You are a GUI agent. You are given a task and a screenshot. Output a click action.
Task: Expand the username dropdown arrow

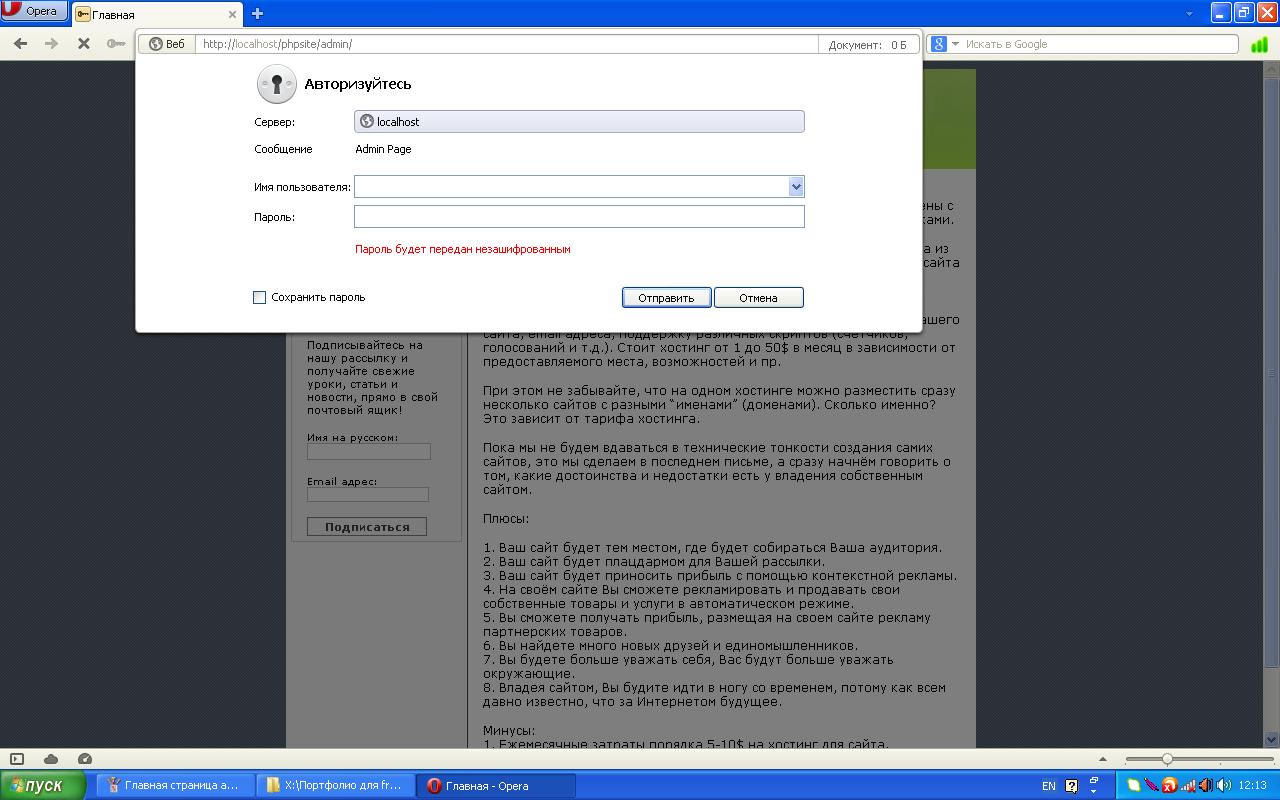[796, 186]
